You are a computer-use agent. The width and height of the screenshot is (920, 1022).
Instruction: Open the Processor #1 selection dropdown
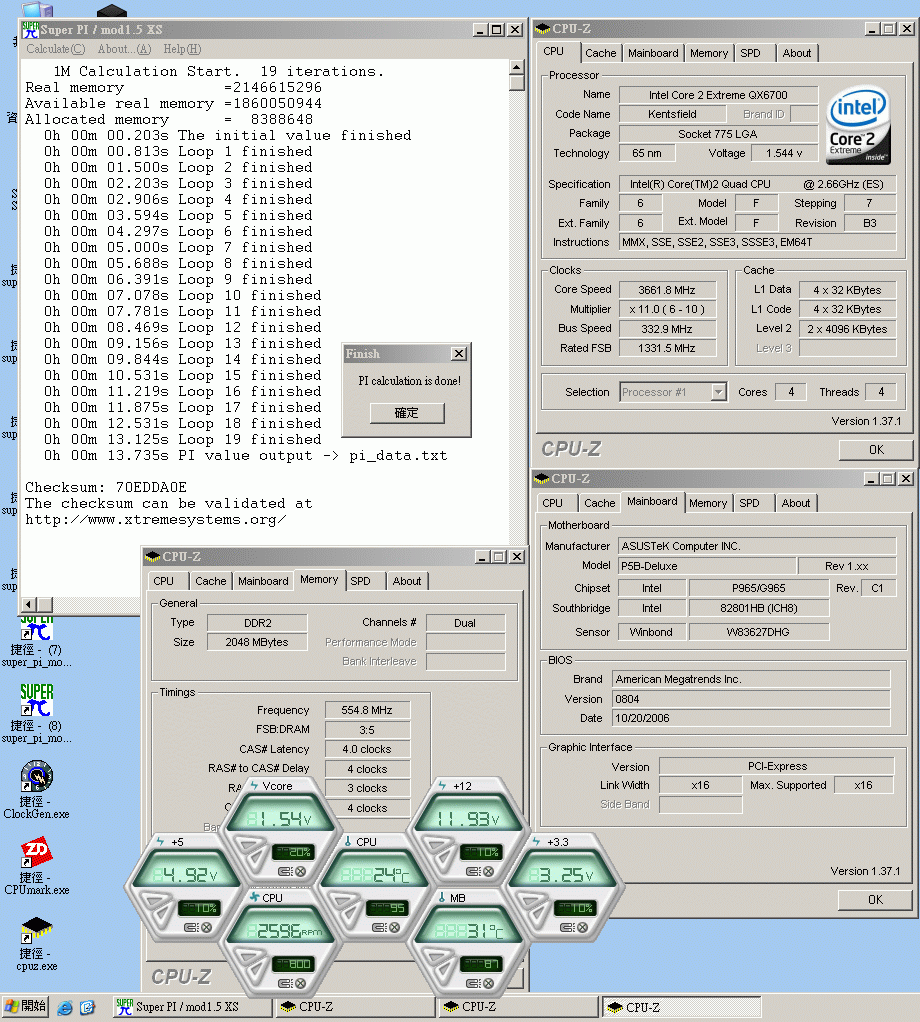[718, 392]
